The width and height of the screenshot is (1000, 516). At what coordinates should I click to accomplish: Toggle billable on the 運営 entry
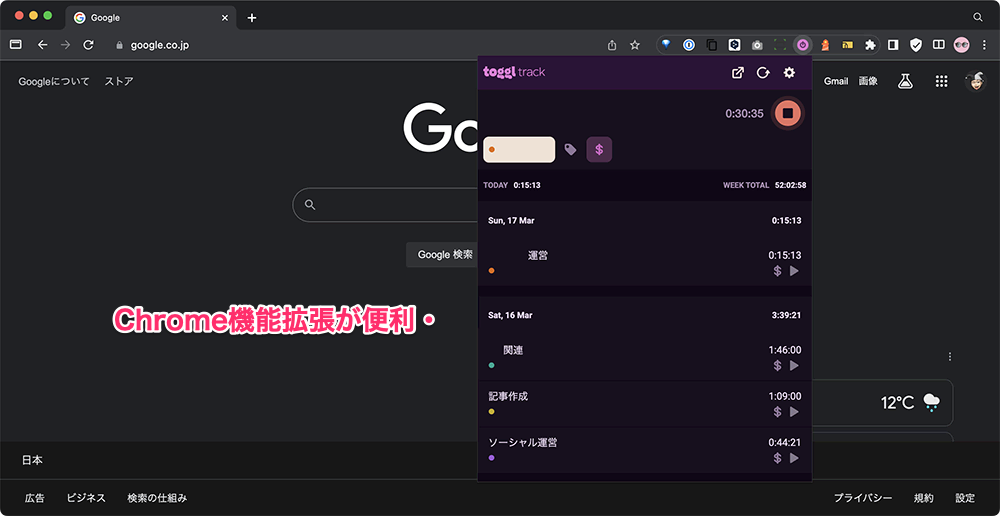click(x=777, y=271)
